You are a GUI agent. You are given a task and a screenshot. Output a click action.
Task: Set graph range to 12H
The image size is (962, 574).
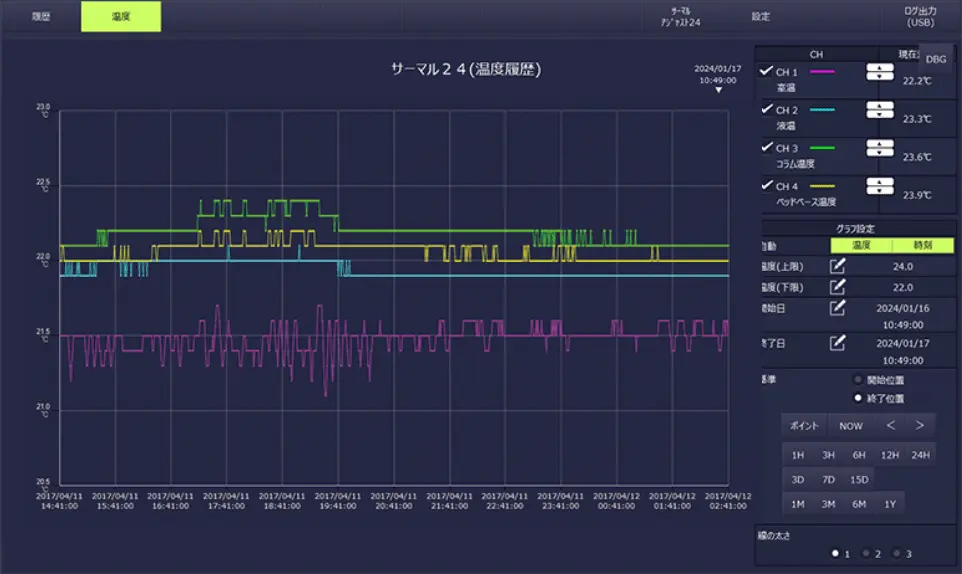(x=890, y=455)
